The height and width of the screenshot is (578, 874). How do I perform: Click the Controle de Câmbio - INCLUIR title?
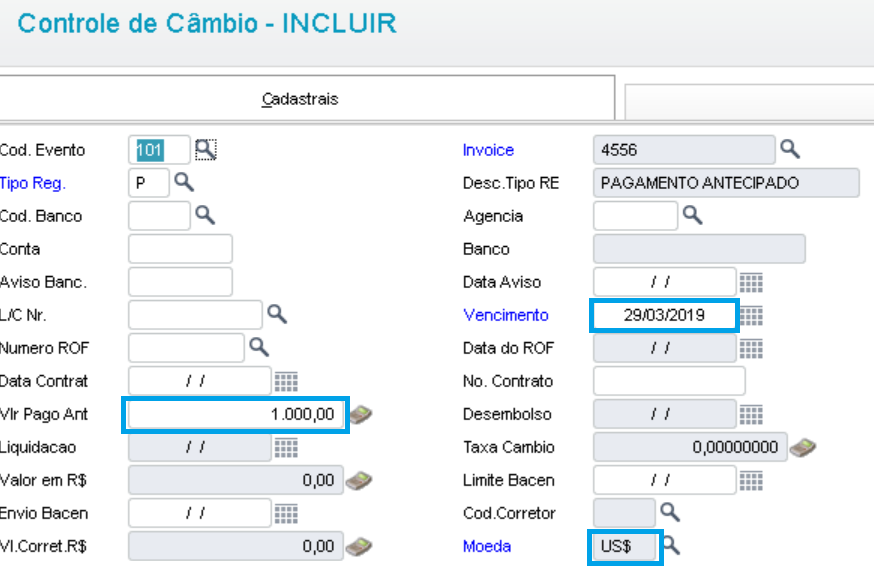tap(207, 23)
